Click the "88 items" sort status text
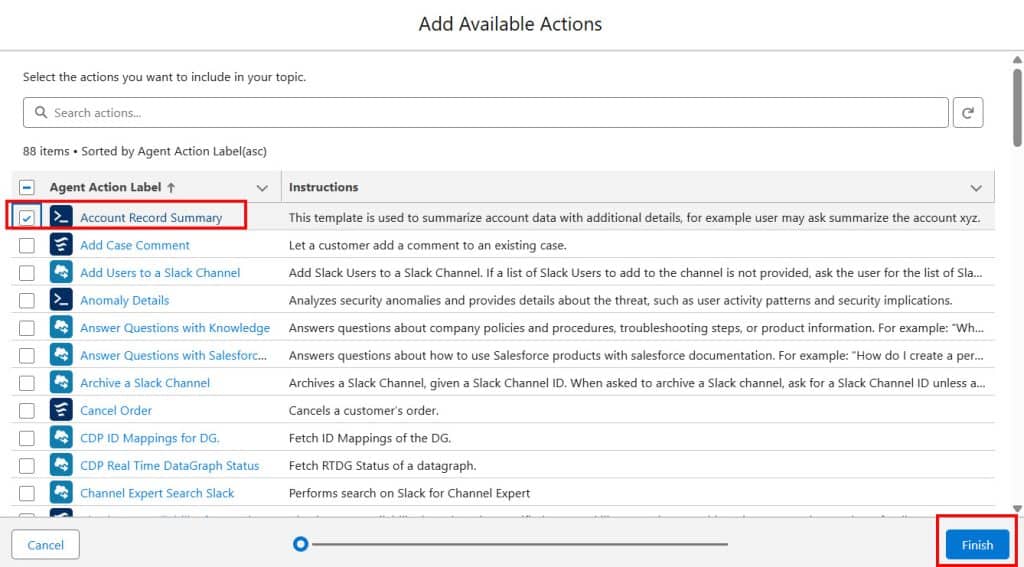This screenshot has width=1024, height=567. [144, 151]
